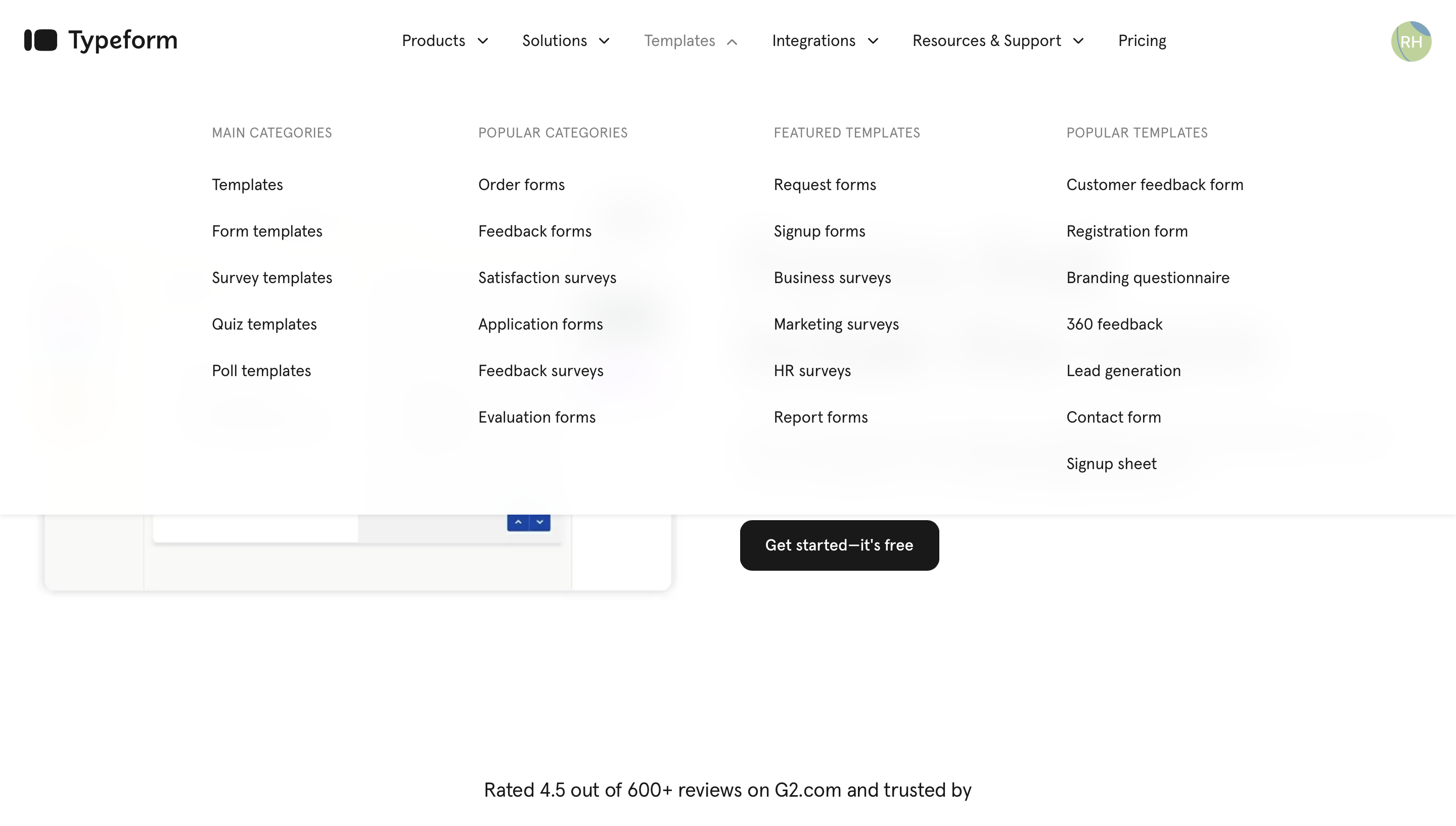Open the Pricing page

point(1142,41)
